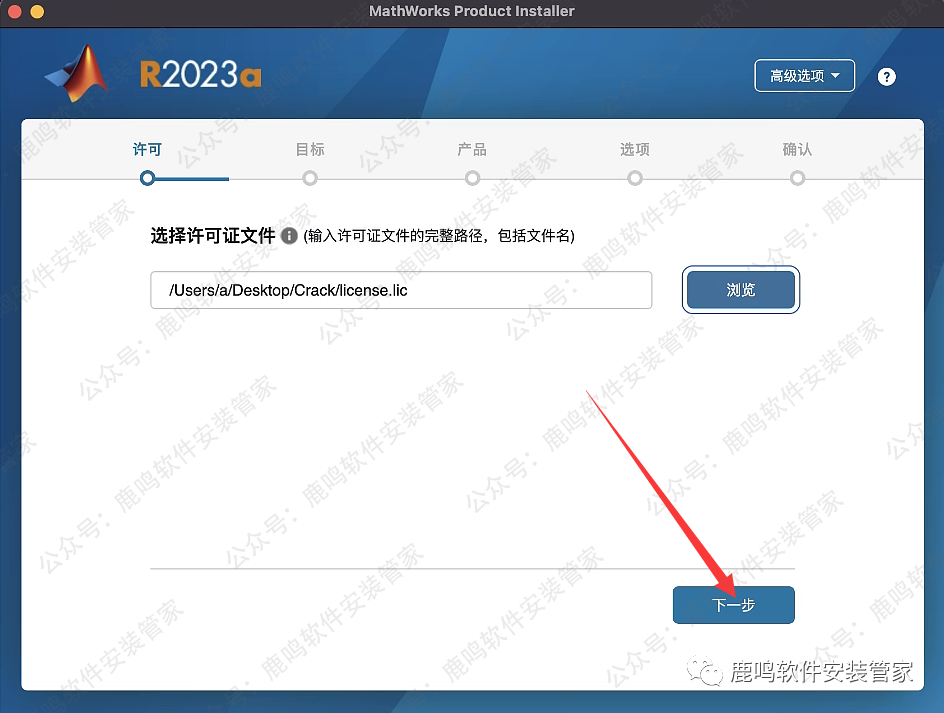Select the 确认 step tab
Screen dimensions: 944x713
[x=797, y=149]
